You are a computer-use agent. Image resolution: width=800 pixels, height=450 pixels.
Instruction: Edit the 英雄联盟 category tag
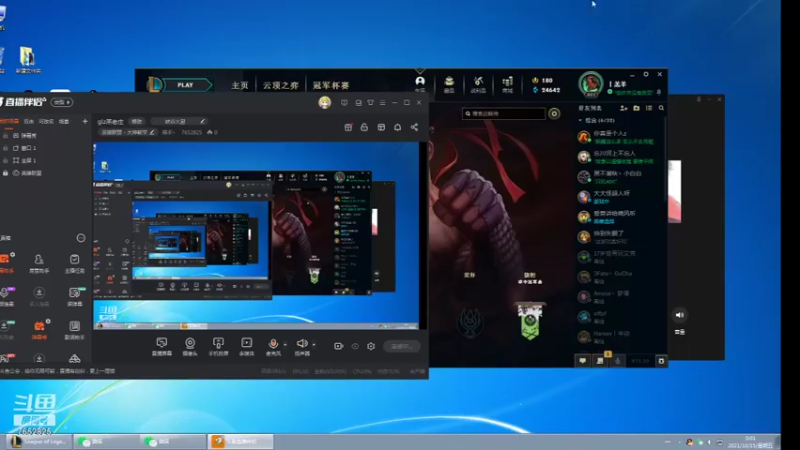[127, 132]
